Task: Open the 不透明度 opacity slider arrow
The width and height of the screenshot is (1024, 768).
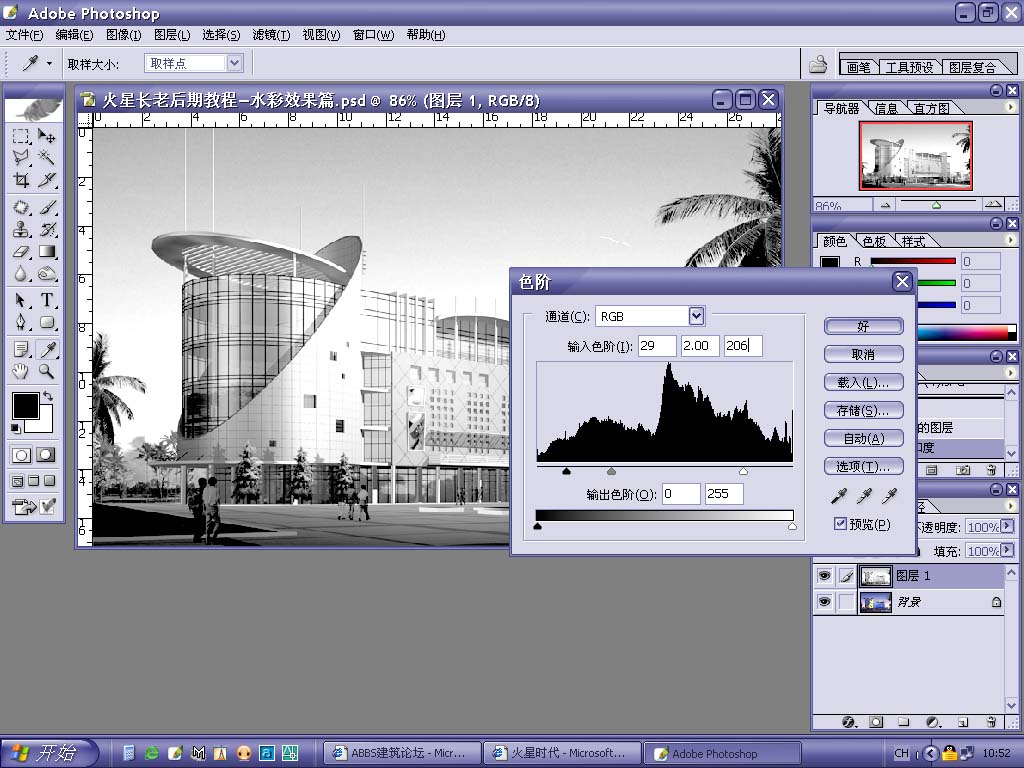Action: click(1007, 526)
